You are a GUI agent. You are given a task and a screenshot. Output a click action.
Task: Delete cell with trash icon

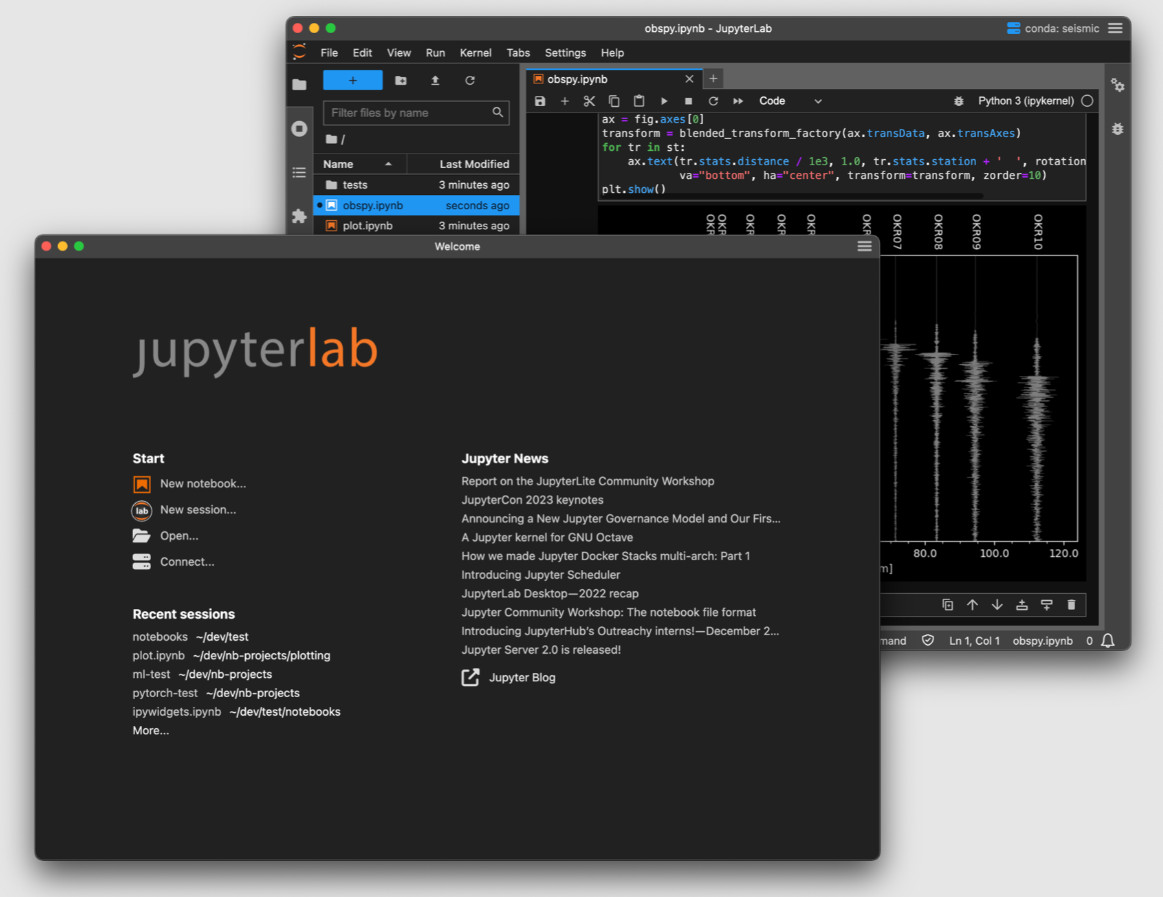pos(1071,605)
